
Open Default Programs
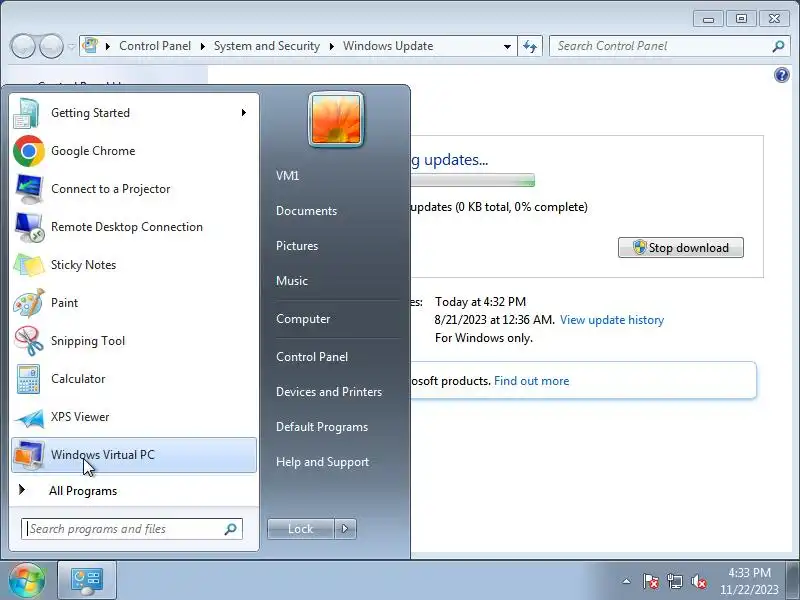tap(322, 427)
